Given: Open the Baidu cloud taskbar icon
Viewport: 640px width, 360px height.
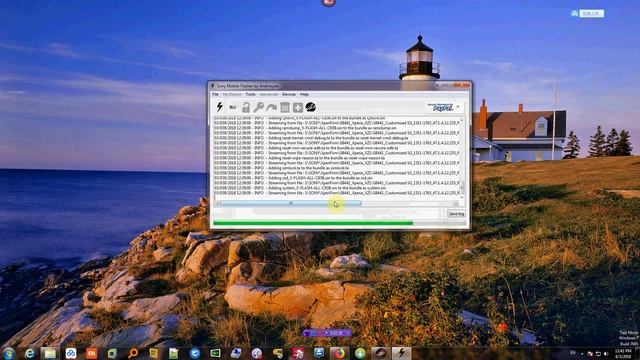Looking at the screenshot, I should pyautogui.click(x=71, y=353).
